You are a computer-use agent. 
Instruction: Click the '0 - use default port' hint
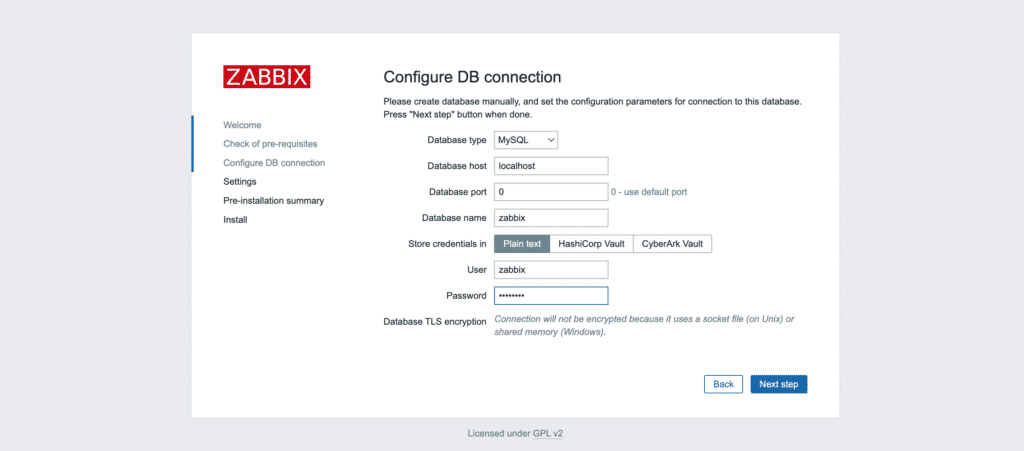[x=648, y=192]
